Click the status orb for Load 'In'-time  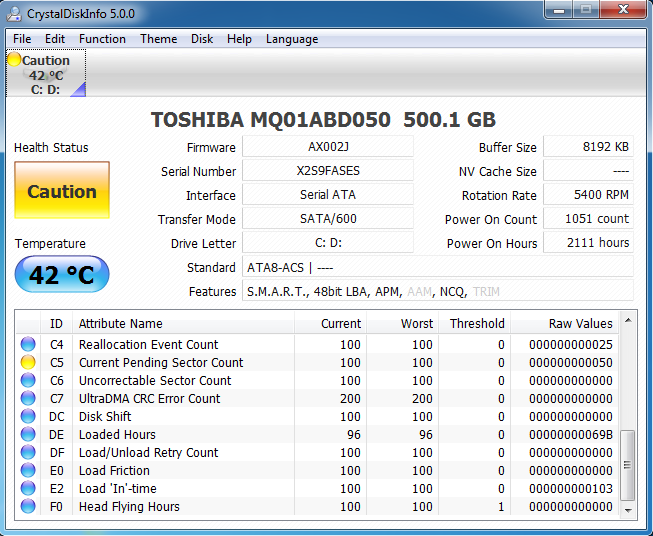pyautogui.click(x=28, y=488)
